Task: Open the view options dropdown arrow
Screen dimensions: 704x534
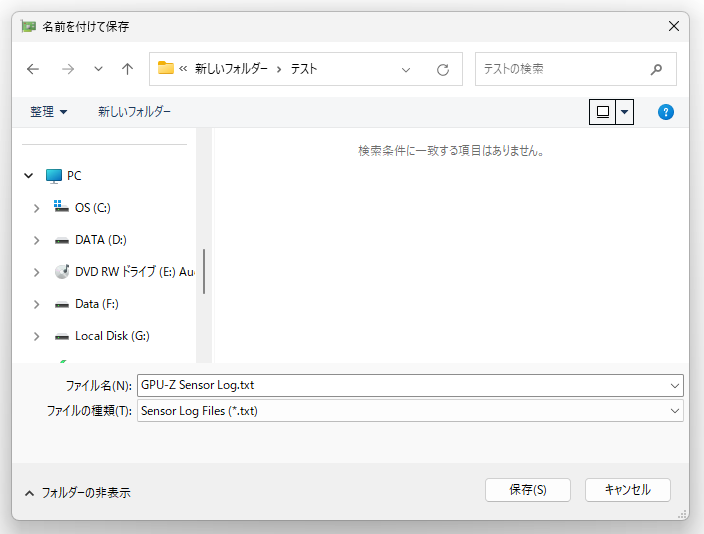Action: (625, 112)
